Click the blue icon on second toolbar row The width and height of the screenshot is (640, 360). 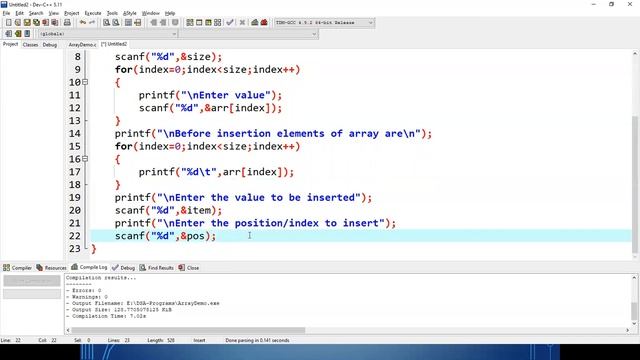click(x=27, y=33)
